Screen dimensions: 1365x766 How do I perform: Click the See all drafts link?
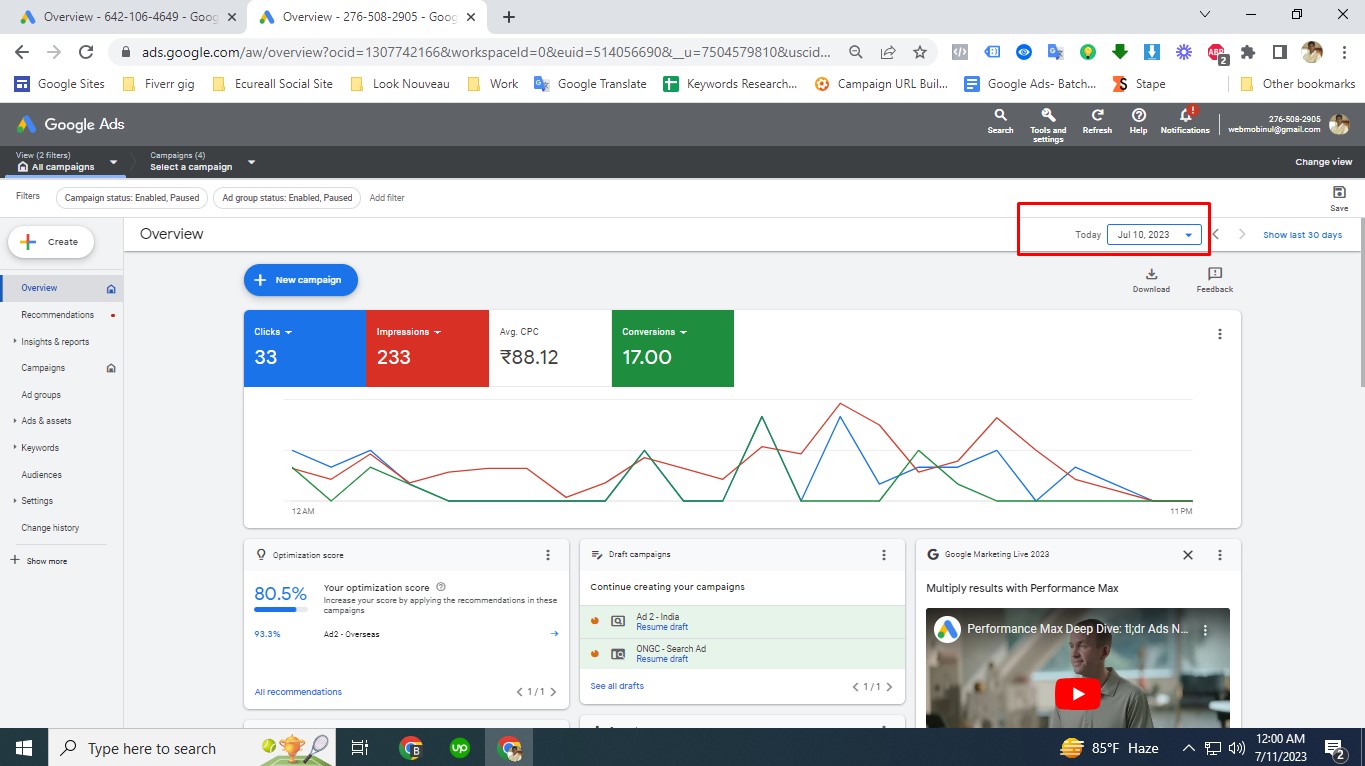(617, 686)
